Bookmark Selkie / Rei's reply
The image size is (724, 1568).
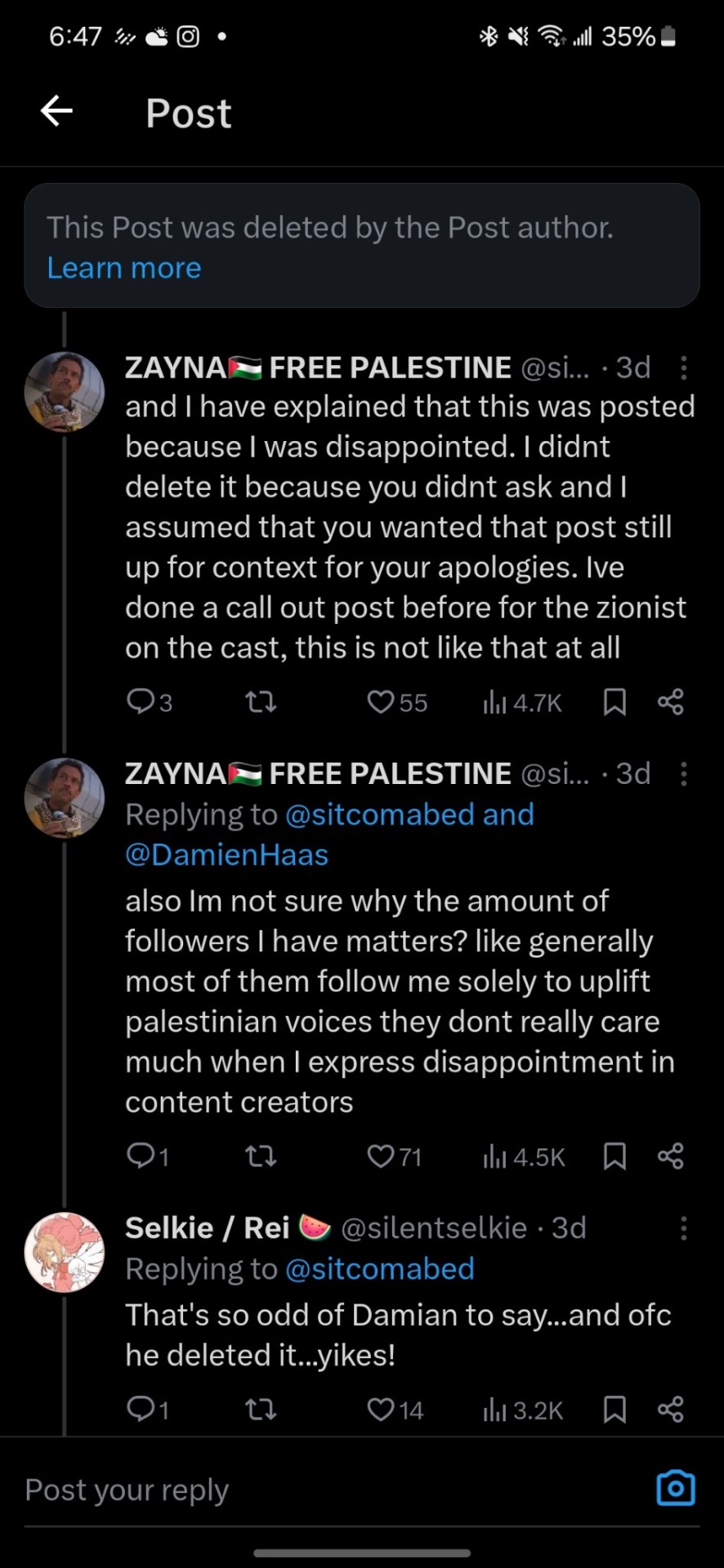(615, 1410)
